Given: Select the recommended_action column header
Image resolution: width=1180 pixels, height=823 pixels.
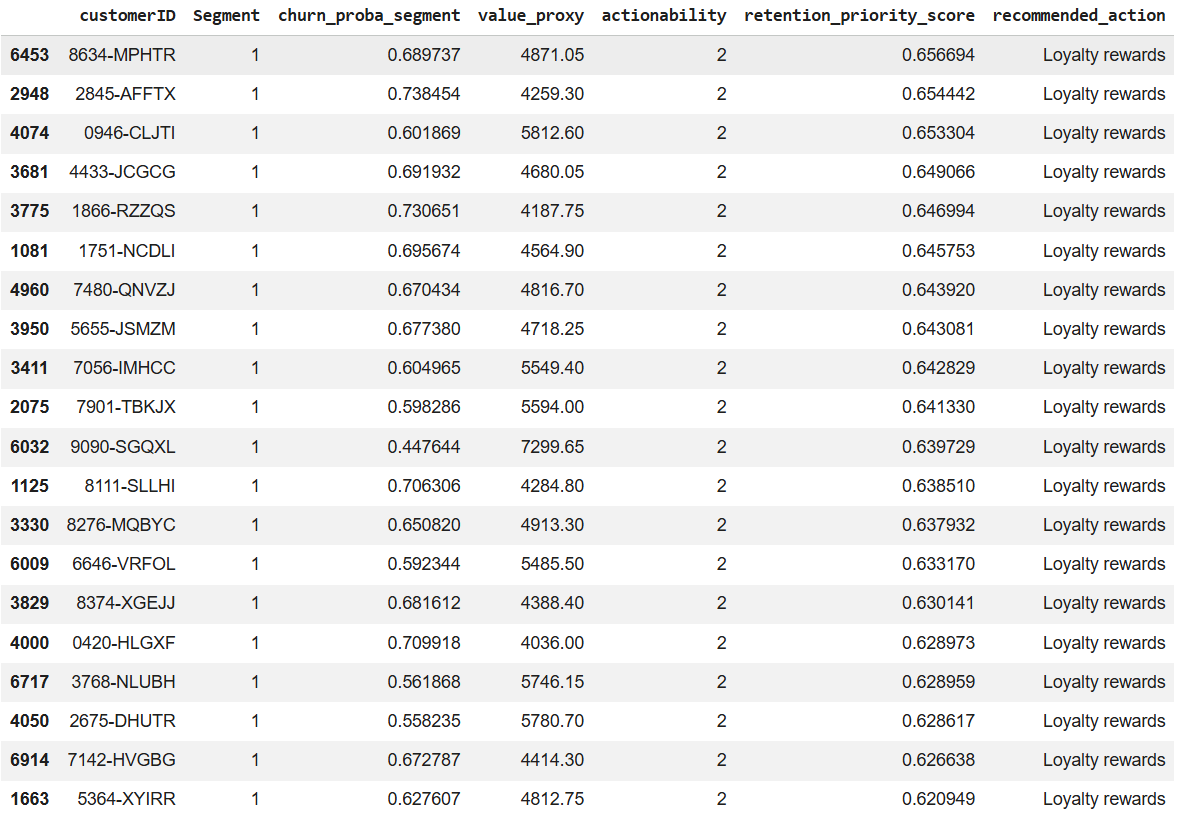Looking at the screenshot, I should tap(1079, 15).
